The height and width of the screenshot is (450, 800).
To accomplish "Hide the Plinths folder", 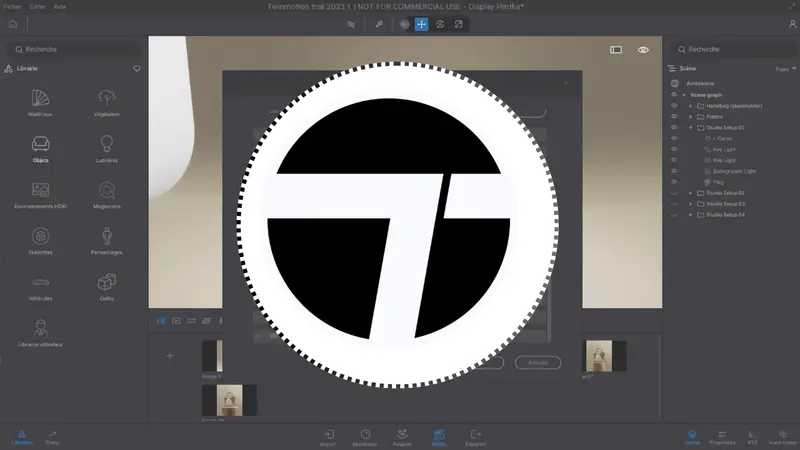I will pos(674,116).
